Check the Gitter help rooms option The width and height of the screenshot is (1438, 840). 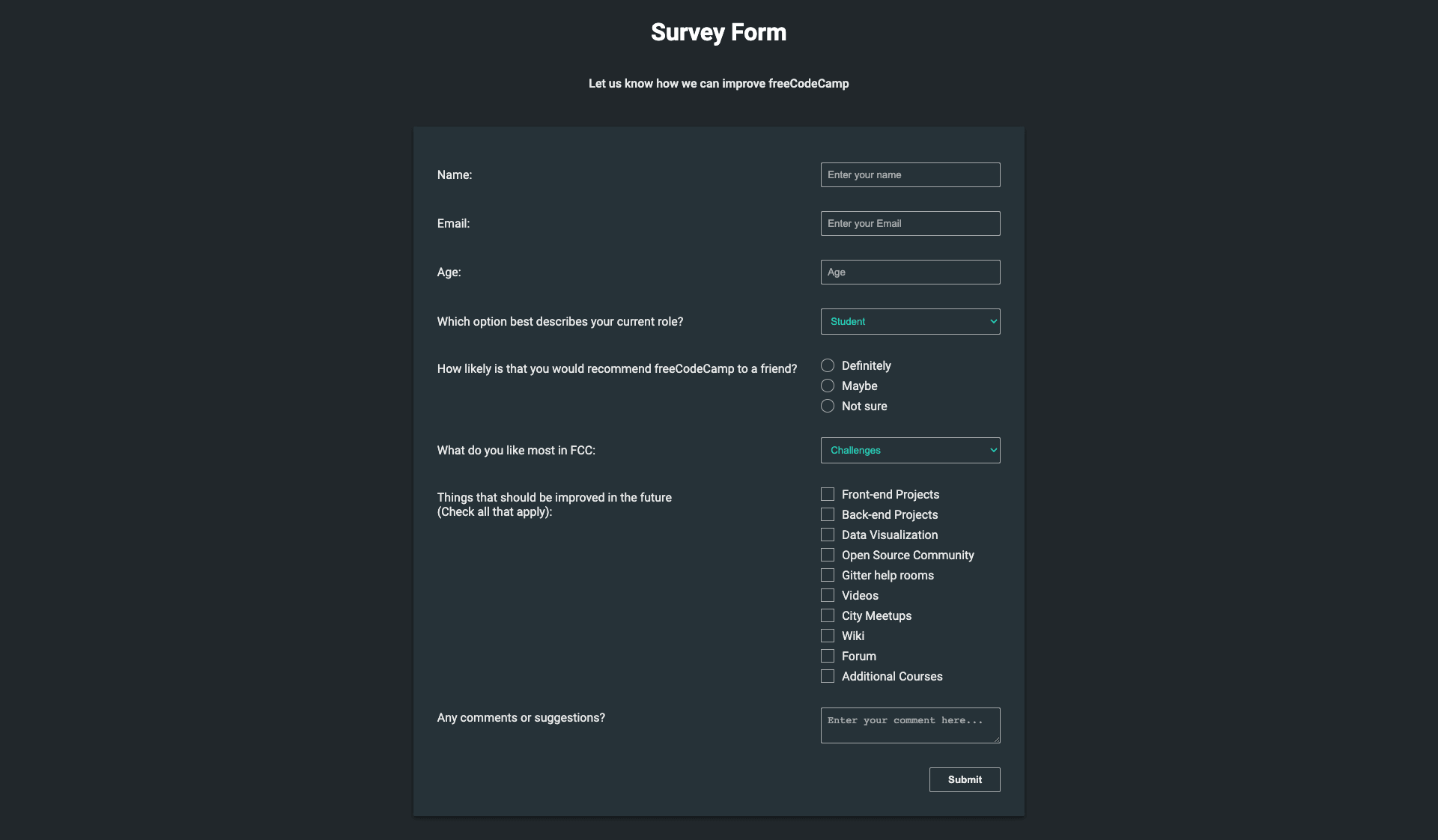coord(828,575)
